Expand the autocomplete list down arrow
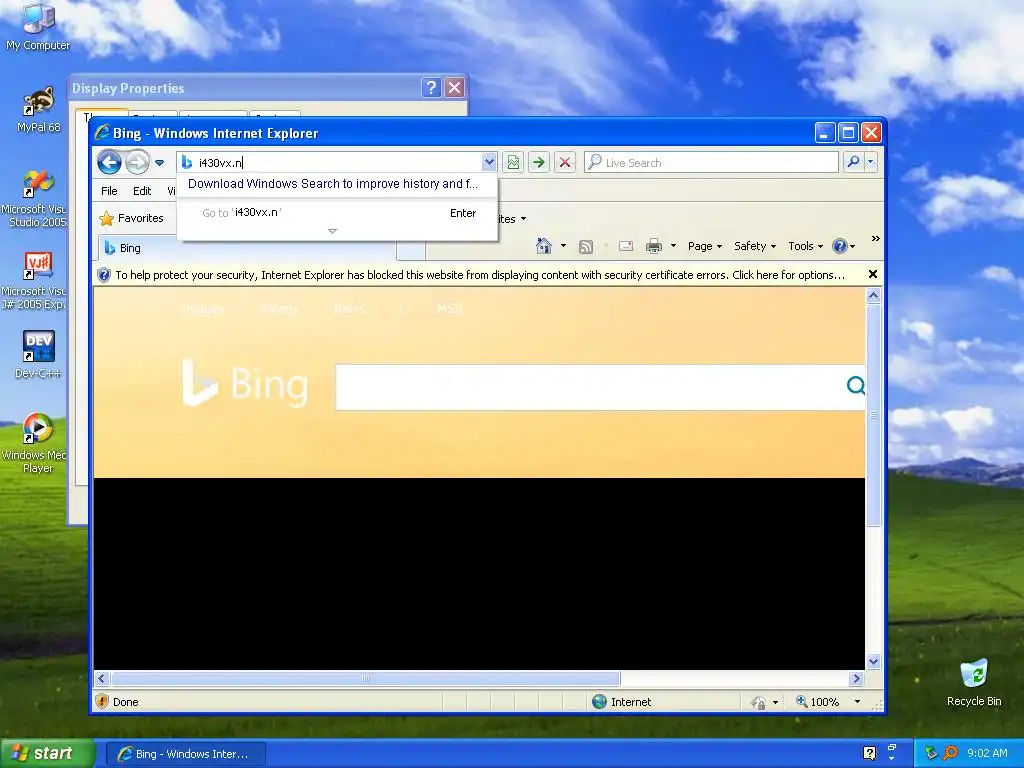The width and height of the screenshot is (1024, 768). coord(332,231)
